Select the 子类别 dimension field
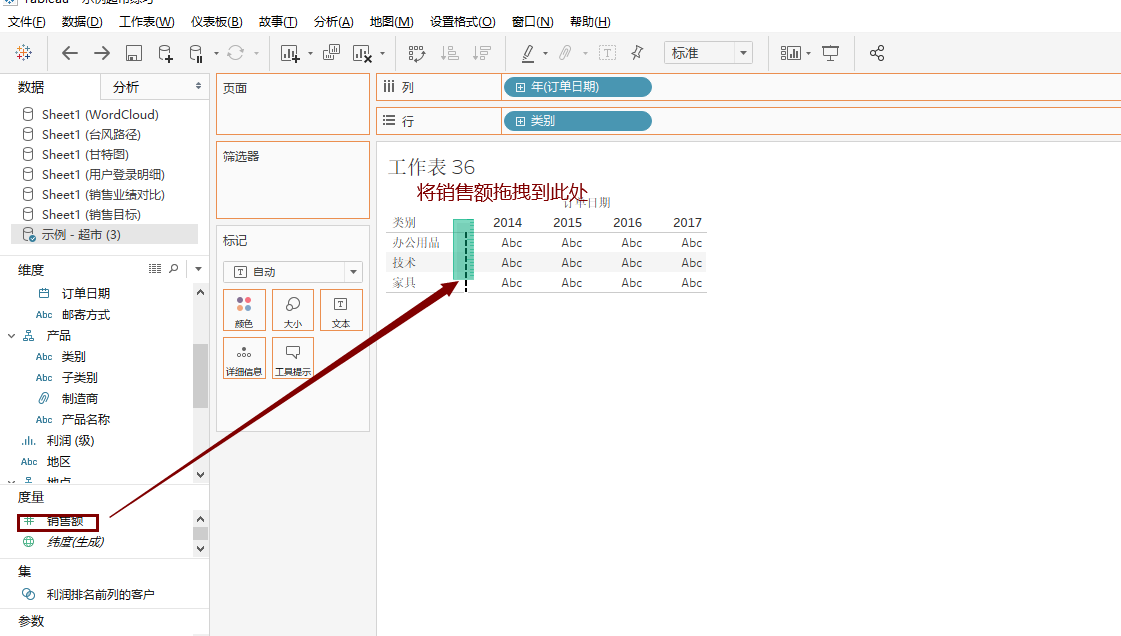Screen dimensions: 1121x636 point(79,377)
